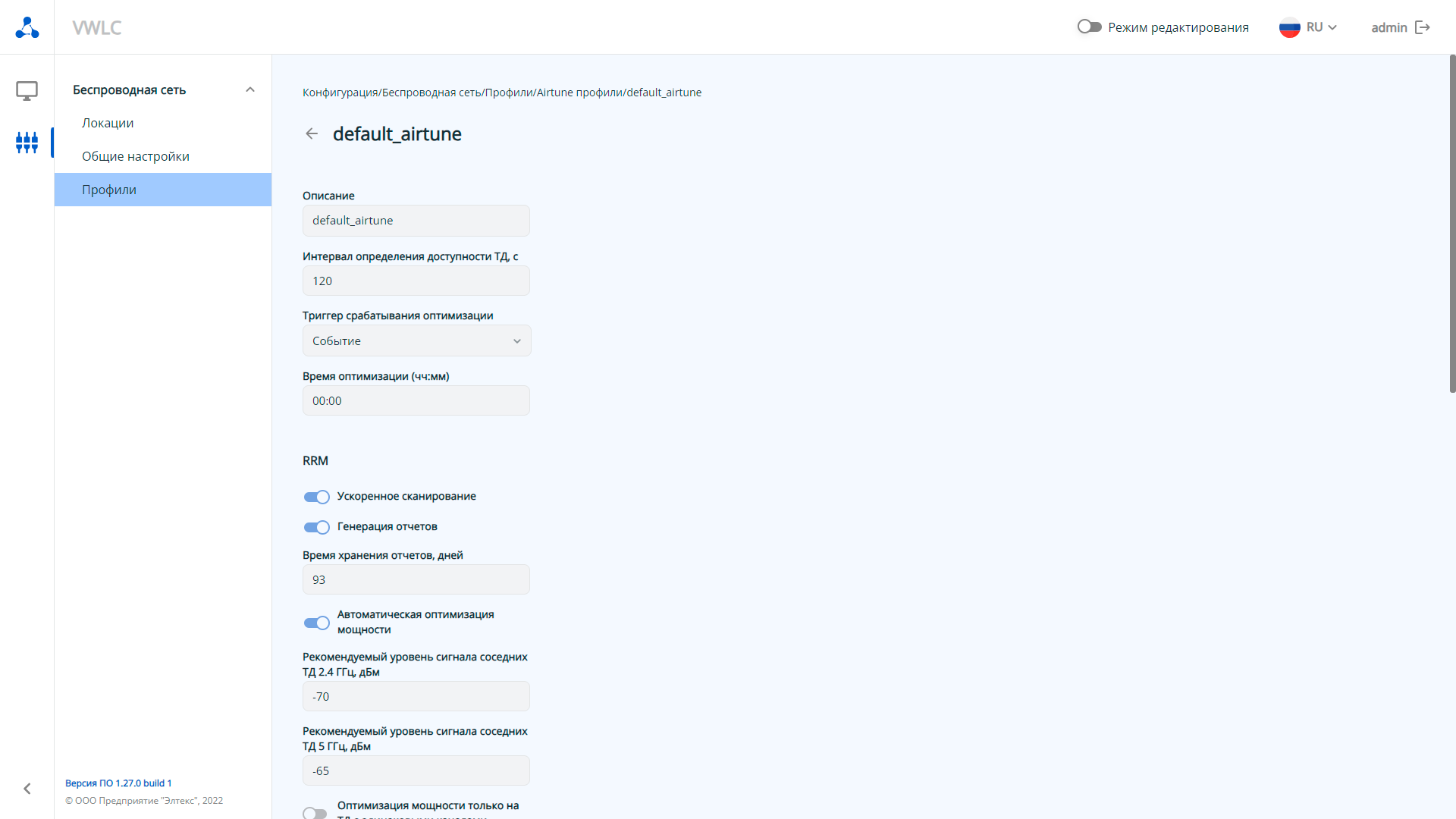Click the Russian flag language icon
Viewport: 1456px width, 819px height.
(x=1289, y=27)
